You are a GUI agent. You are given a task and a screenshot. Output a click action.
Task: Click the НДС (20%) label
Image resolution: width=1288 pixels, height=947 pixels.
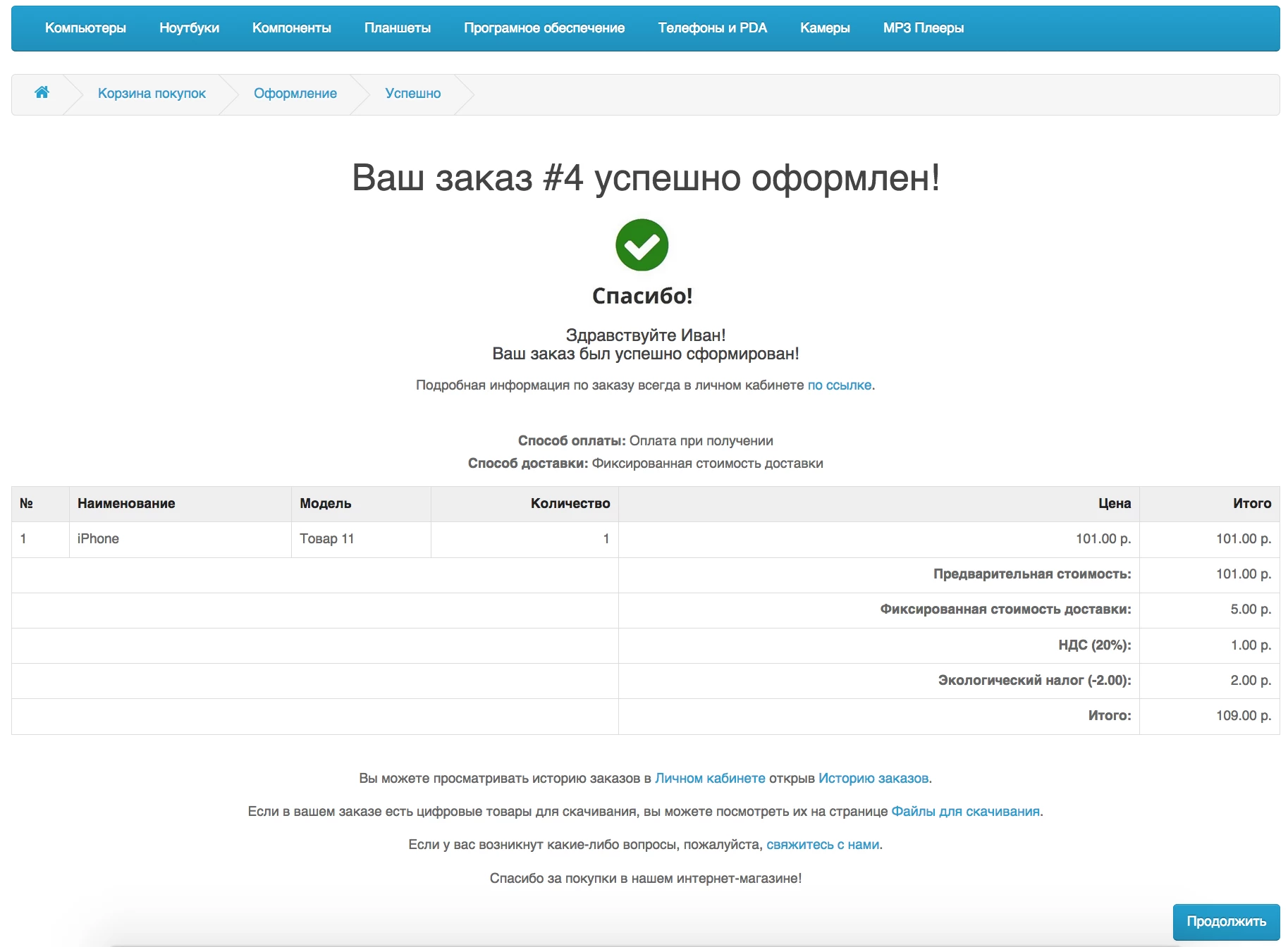(x=1095, y=645)
